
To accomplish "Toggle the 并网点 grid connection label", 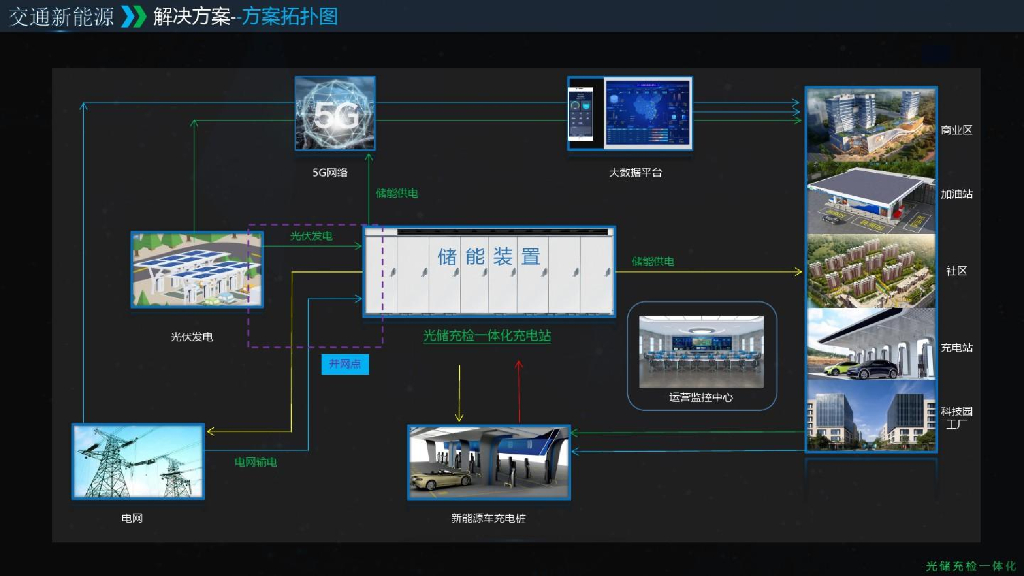I will coord(345,363).
